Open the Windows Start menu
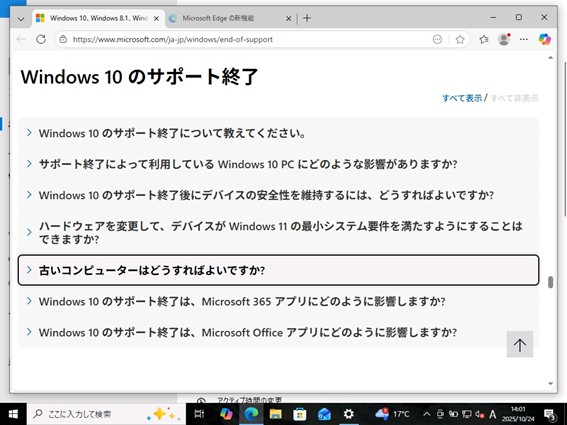567x425 pixels. point(13,414)
